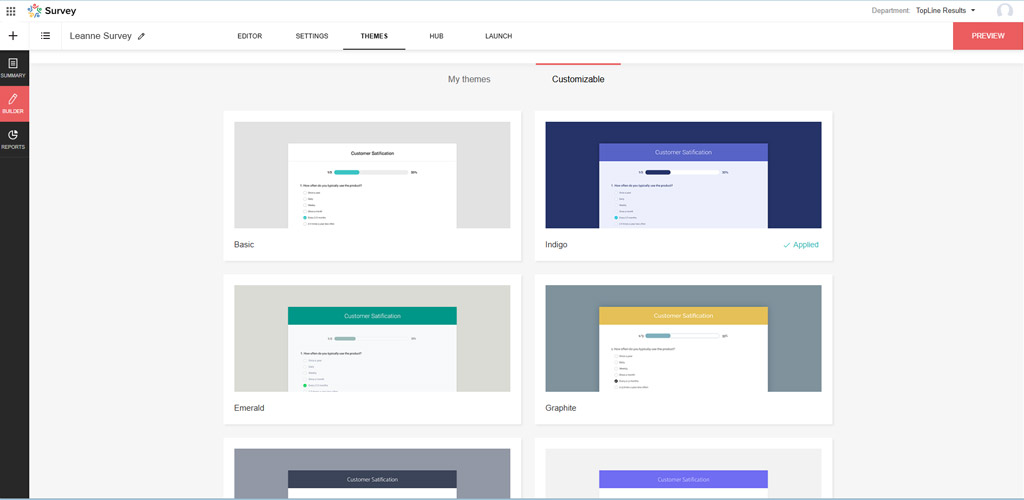Switch to the Editor tab
Image resolution: width=1024 pixels, height=500 pixels.
point(249,36)
